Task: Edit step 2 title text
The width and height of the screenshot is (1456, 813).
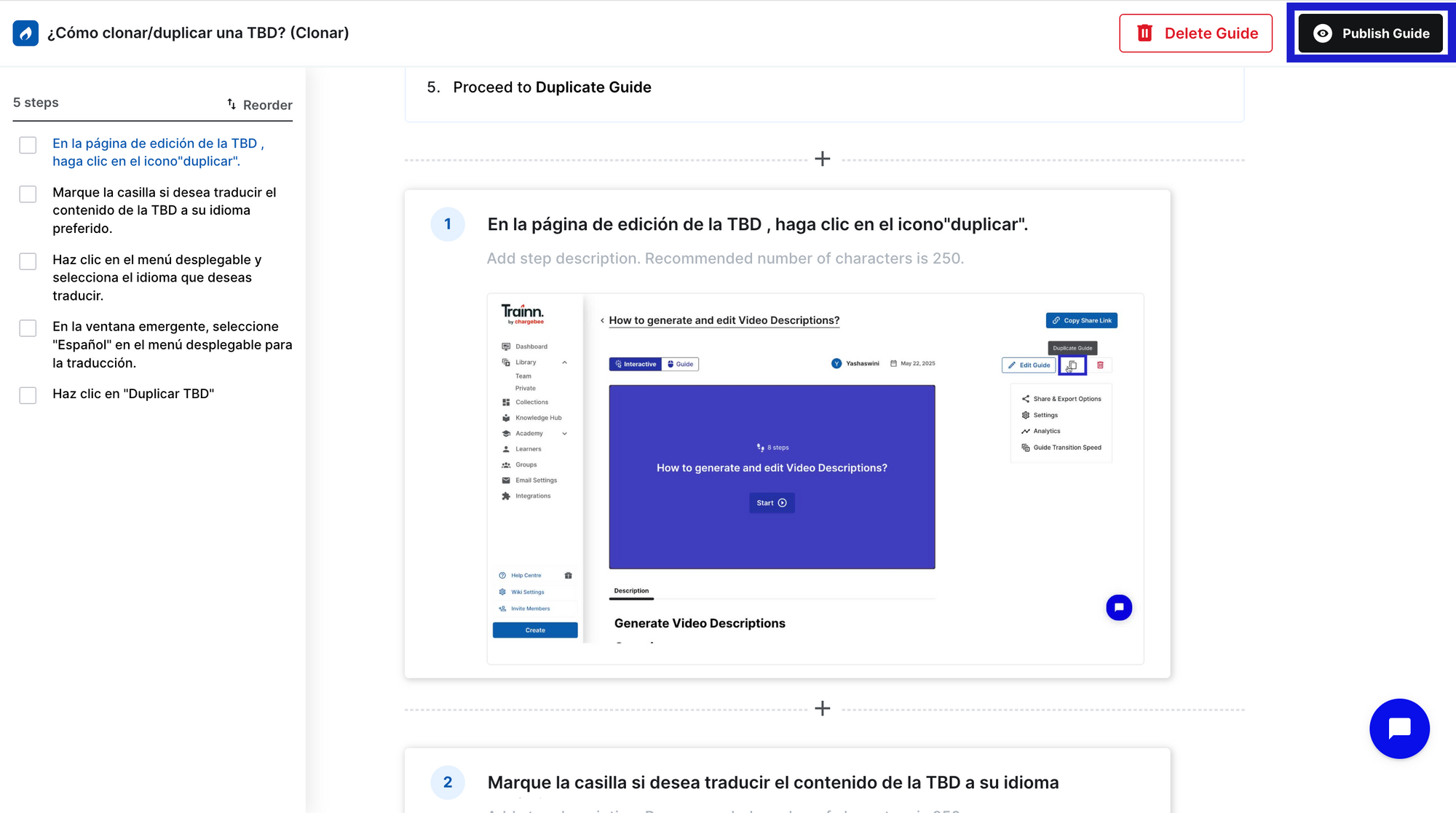Action: [x=773, y=782]
